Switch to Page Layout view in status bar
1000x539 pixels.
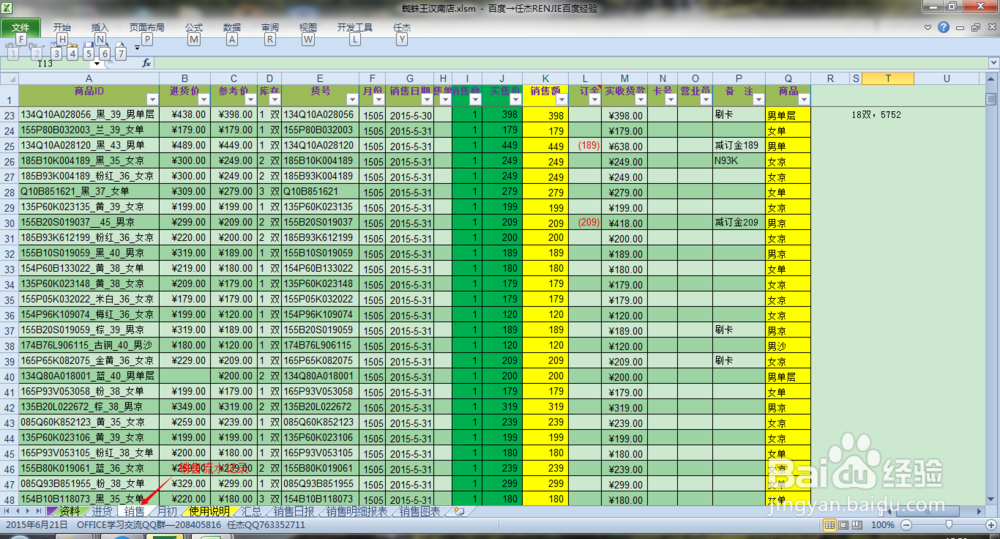click(x=843, y=525)
